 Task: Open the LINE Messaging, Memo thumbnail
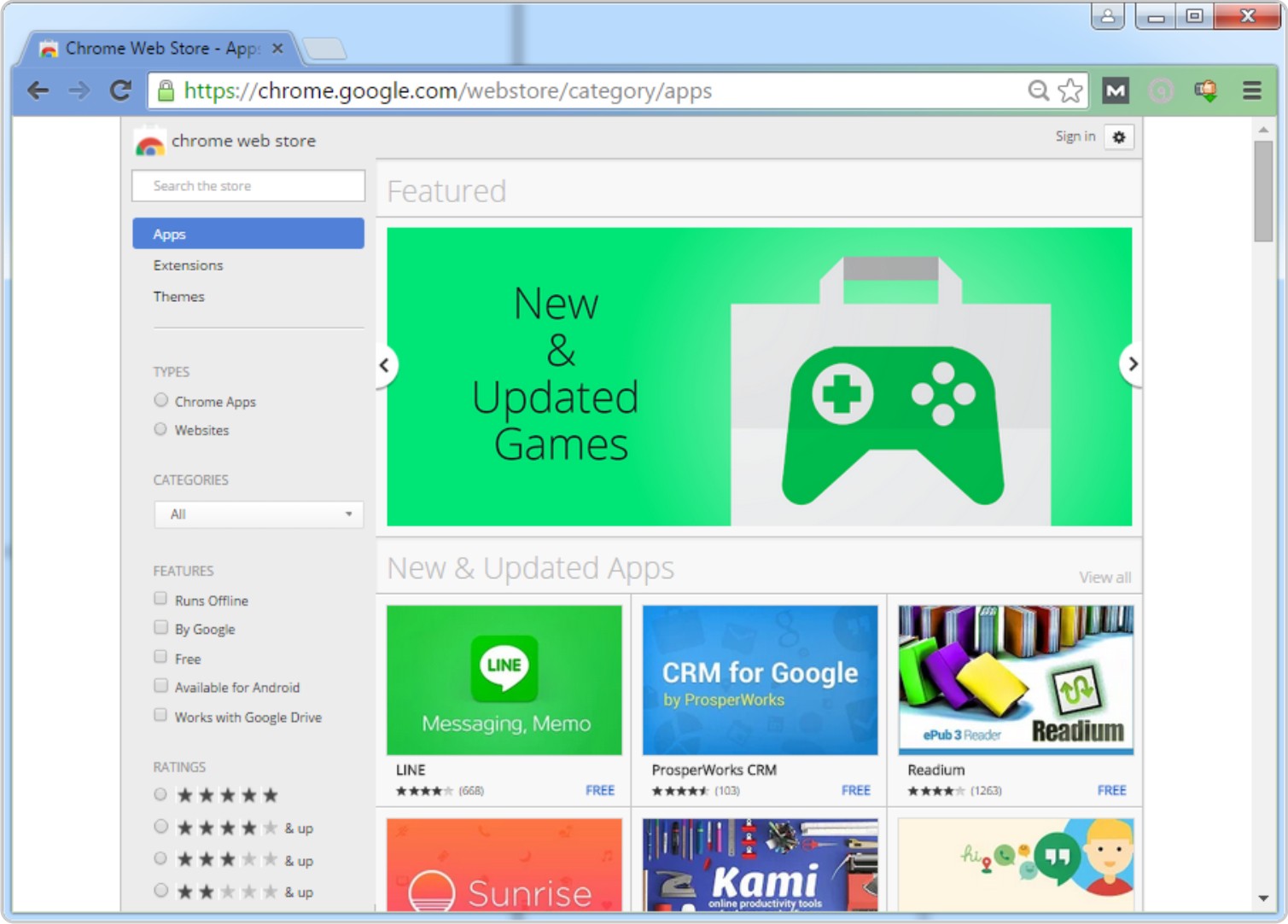[x=504, y=680]
